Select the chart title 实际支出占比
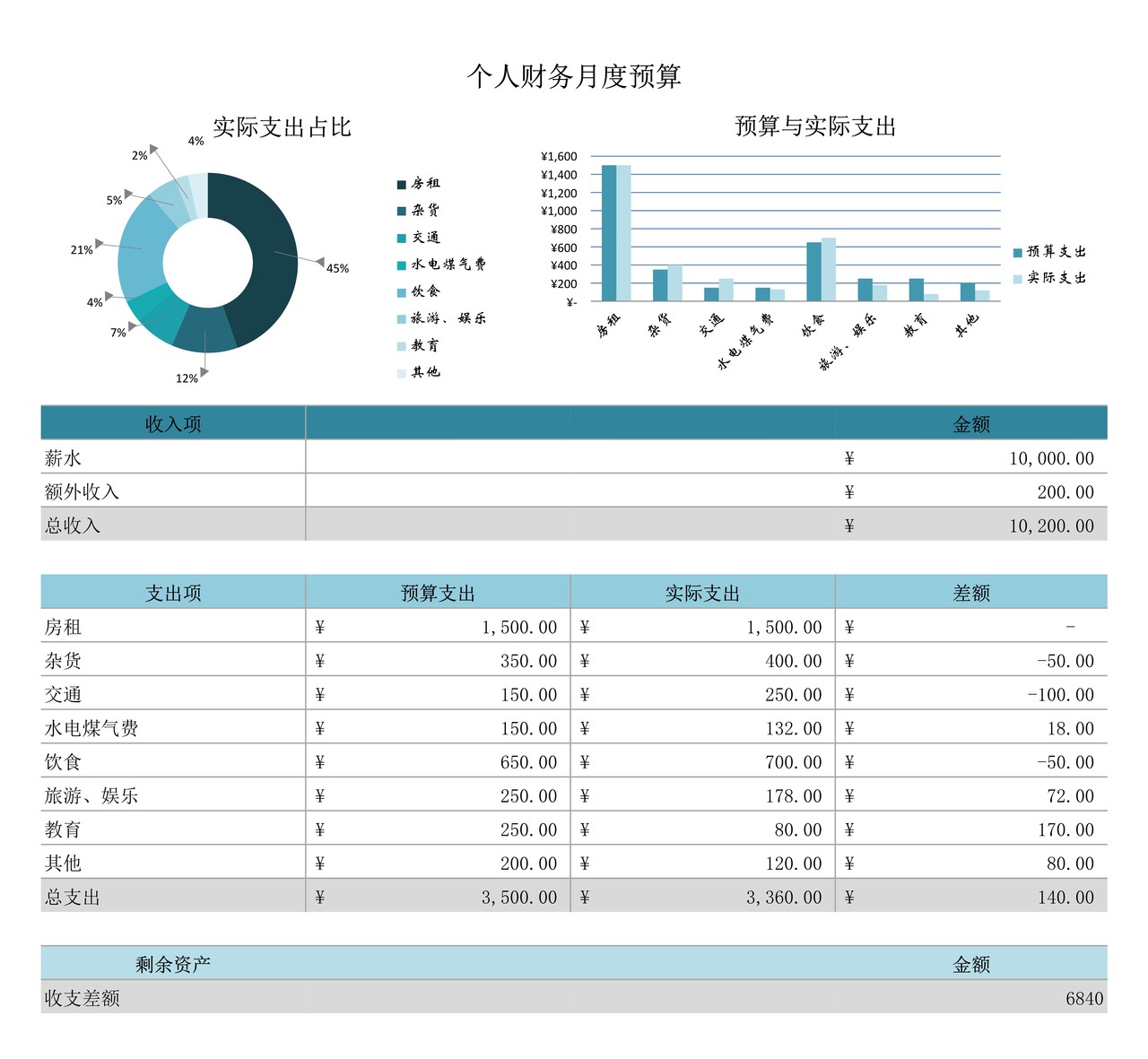 281,126
